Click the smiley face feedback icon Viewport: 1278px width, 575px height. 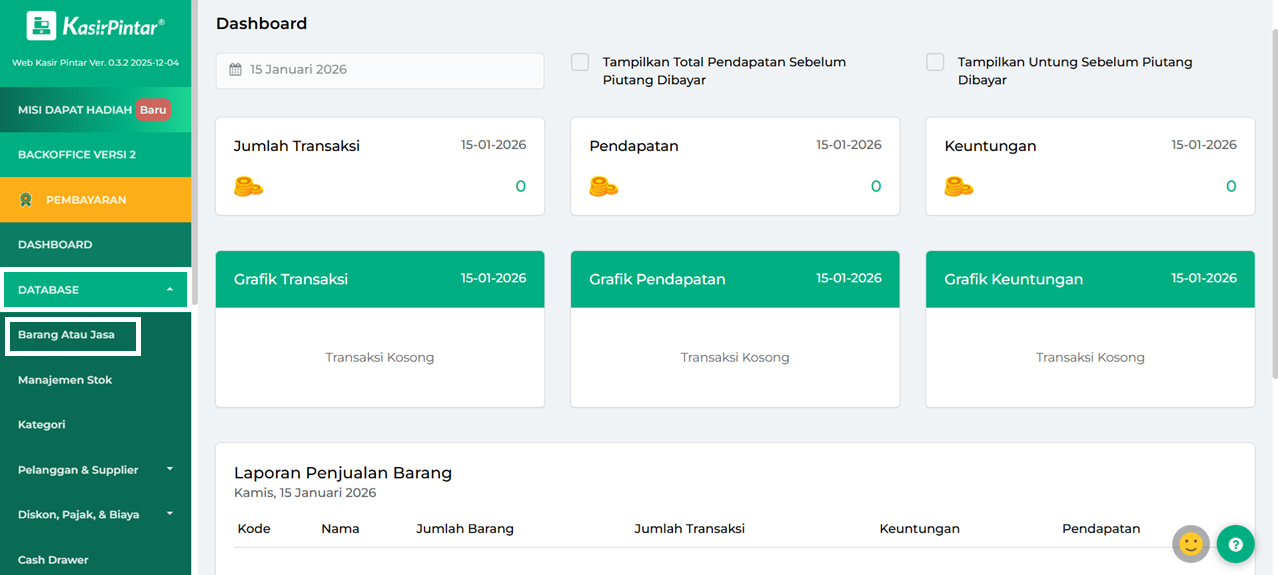click(1190, 544)
